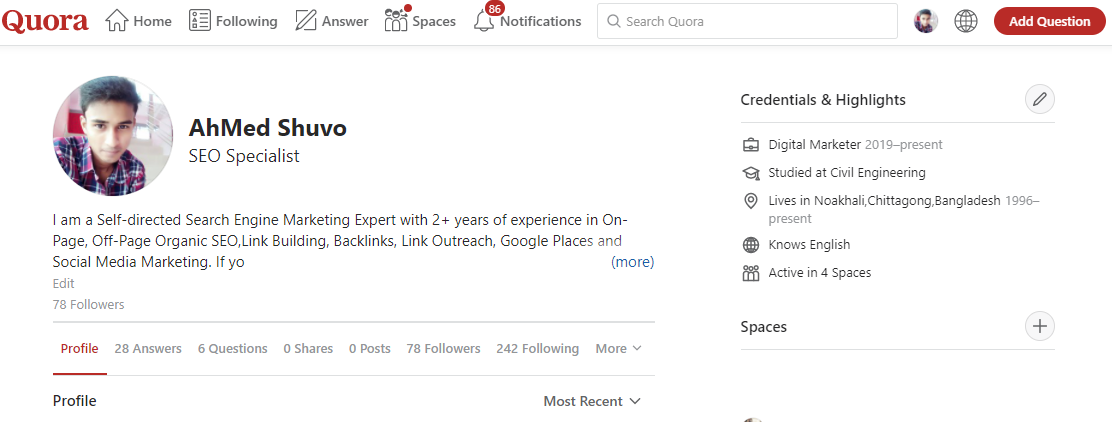The height and width of the screenshot is (422, 1112).
Task: Open the account avatar menu
Action: coord(926,21)
